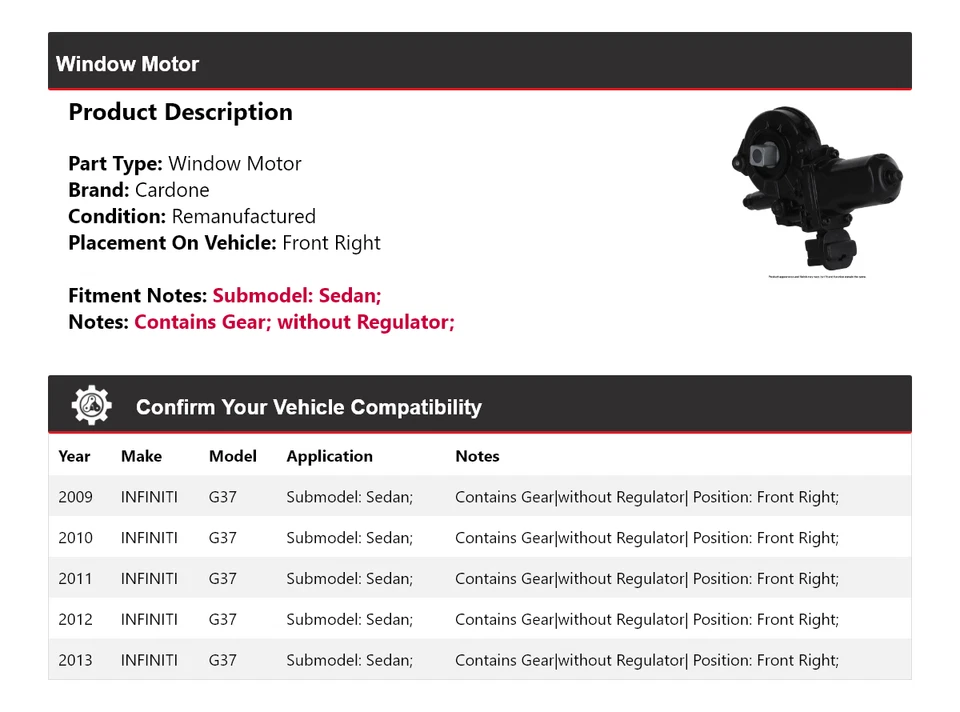Click the Window Motor header bar
960x712 pixels.
pos(479,63)
